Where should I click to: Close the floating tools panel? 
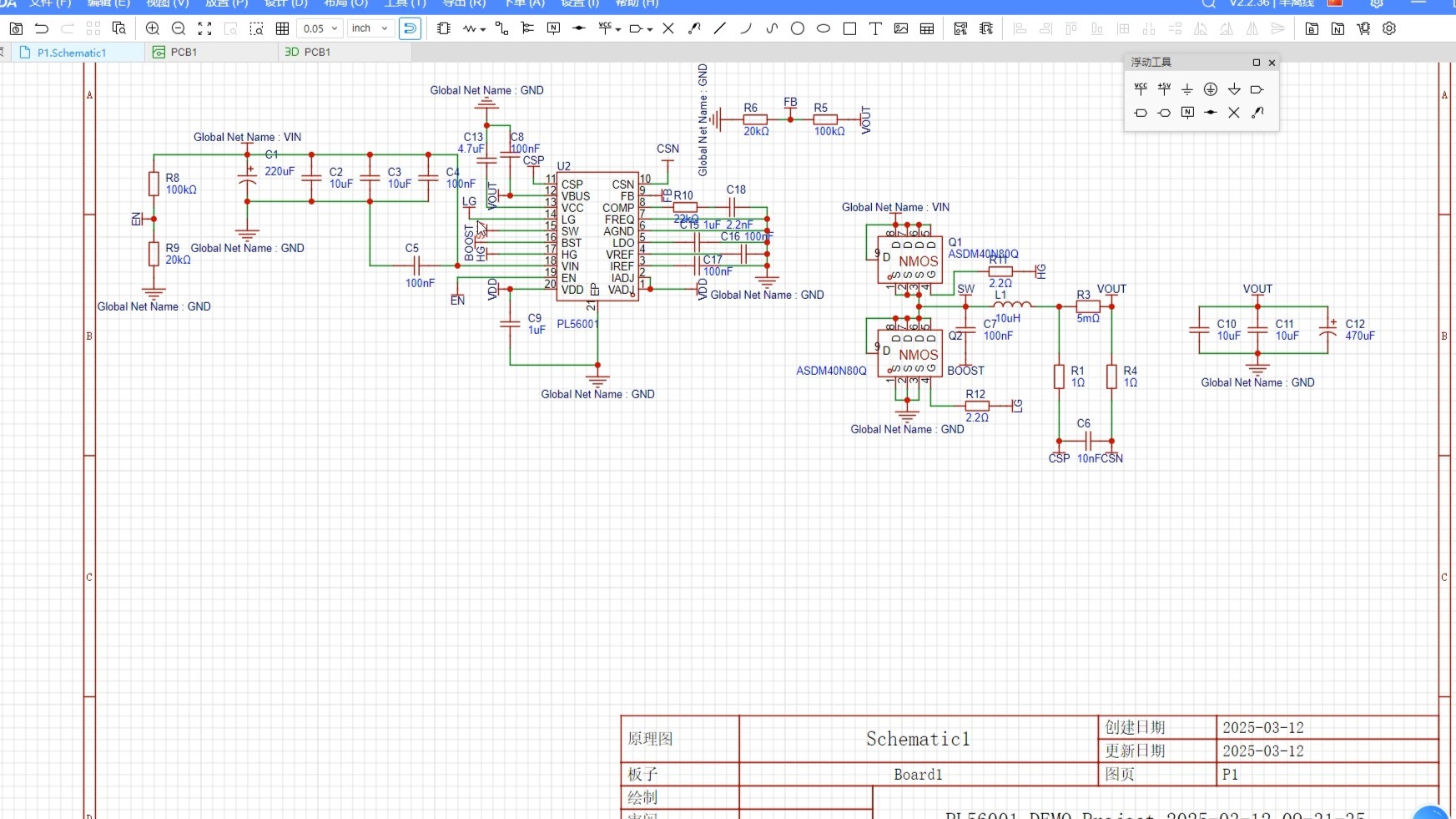(x=1272, y=63)
